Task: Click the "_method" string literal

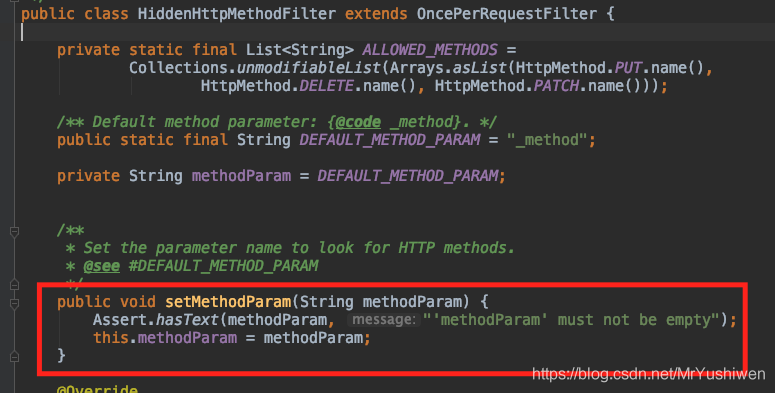Action: [x=547, y=140]
